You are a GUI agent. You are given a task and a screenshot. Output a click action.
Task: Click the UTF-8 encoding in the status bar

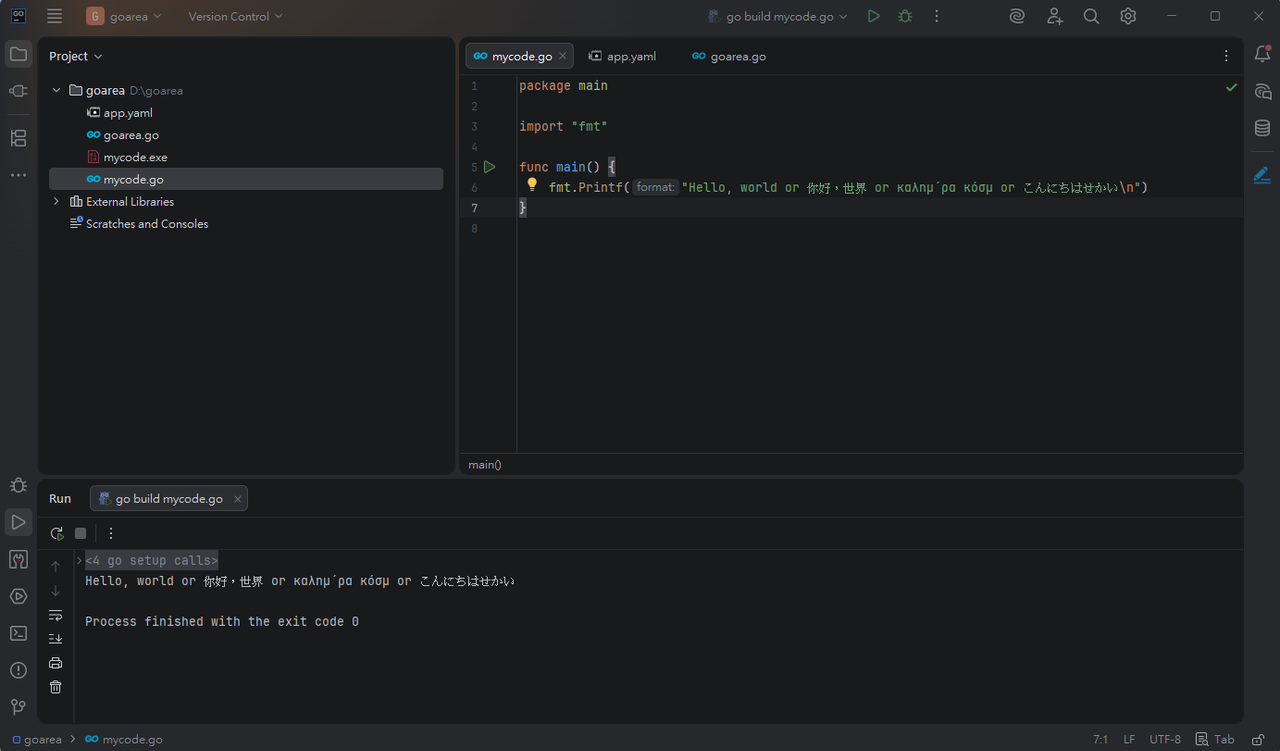(1165, 740)
